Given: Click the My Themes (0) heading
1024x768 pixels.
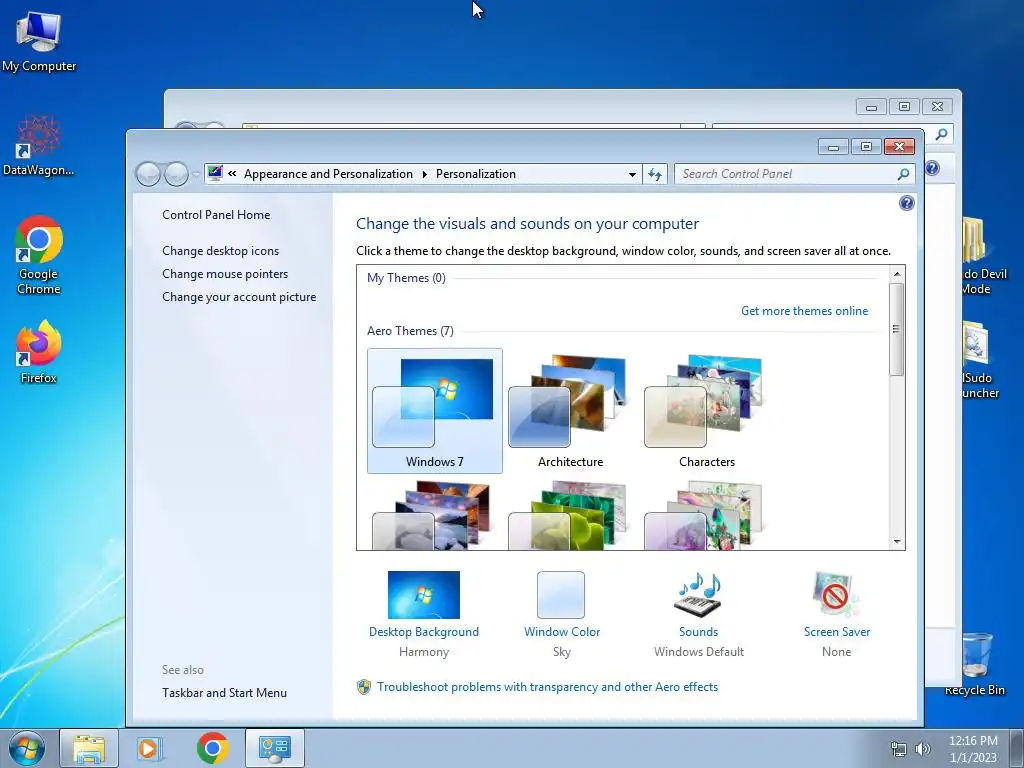Looking at the screenshot, I should [x=406, y=278].
